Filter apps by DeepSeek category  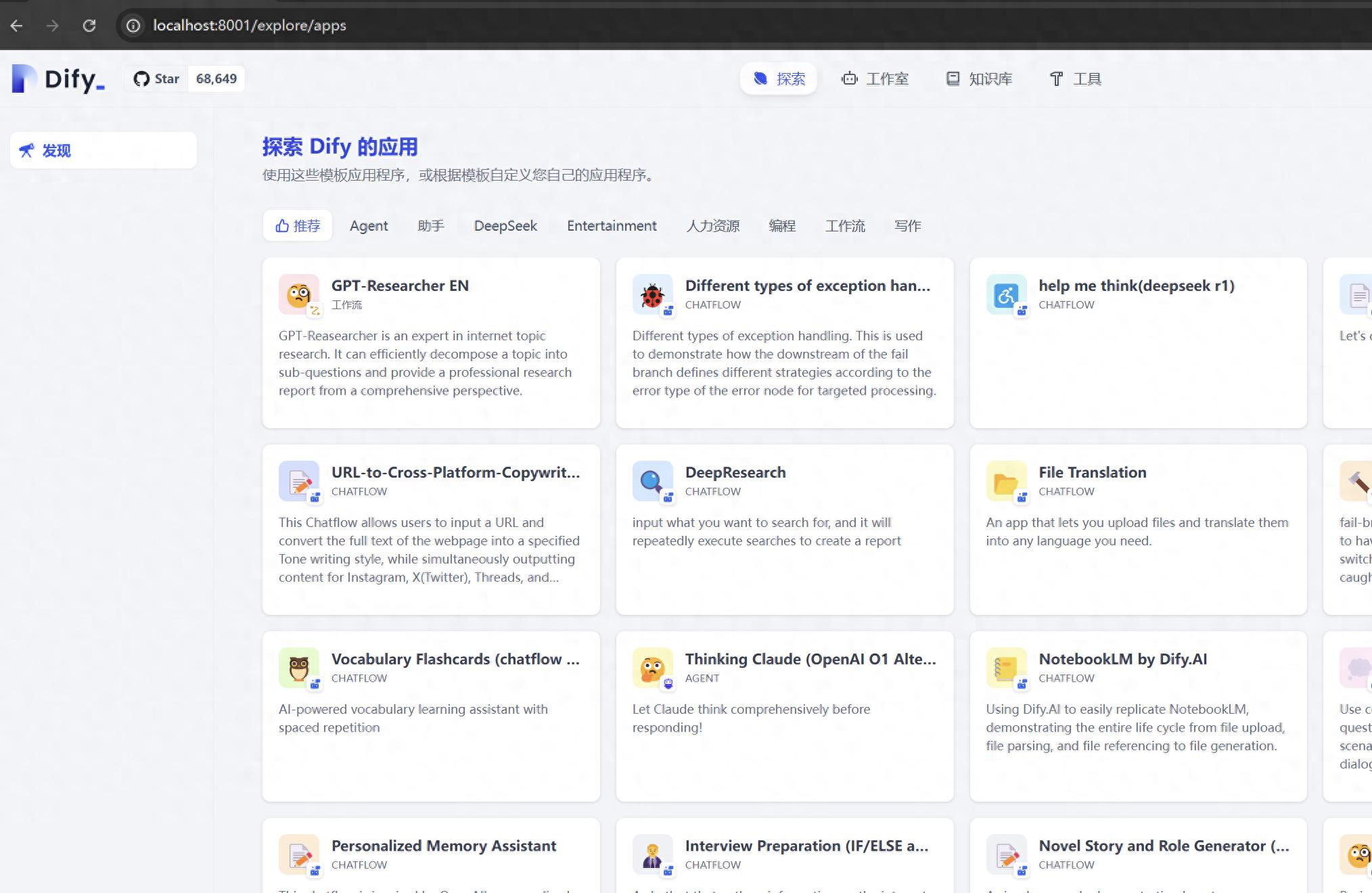[x=505, y=226]
